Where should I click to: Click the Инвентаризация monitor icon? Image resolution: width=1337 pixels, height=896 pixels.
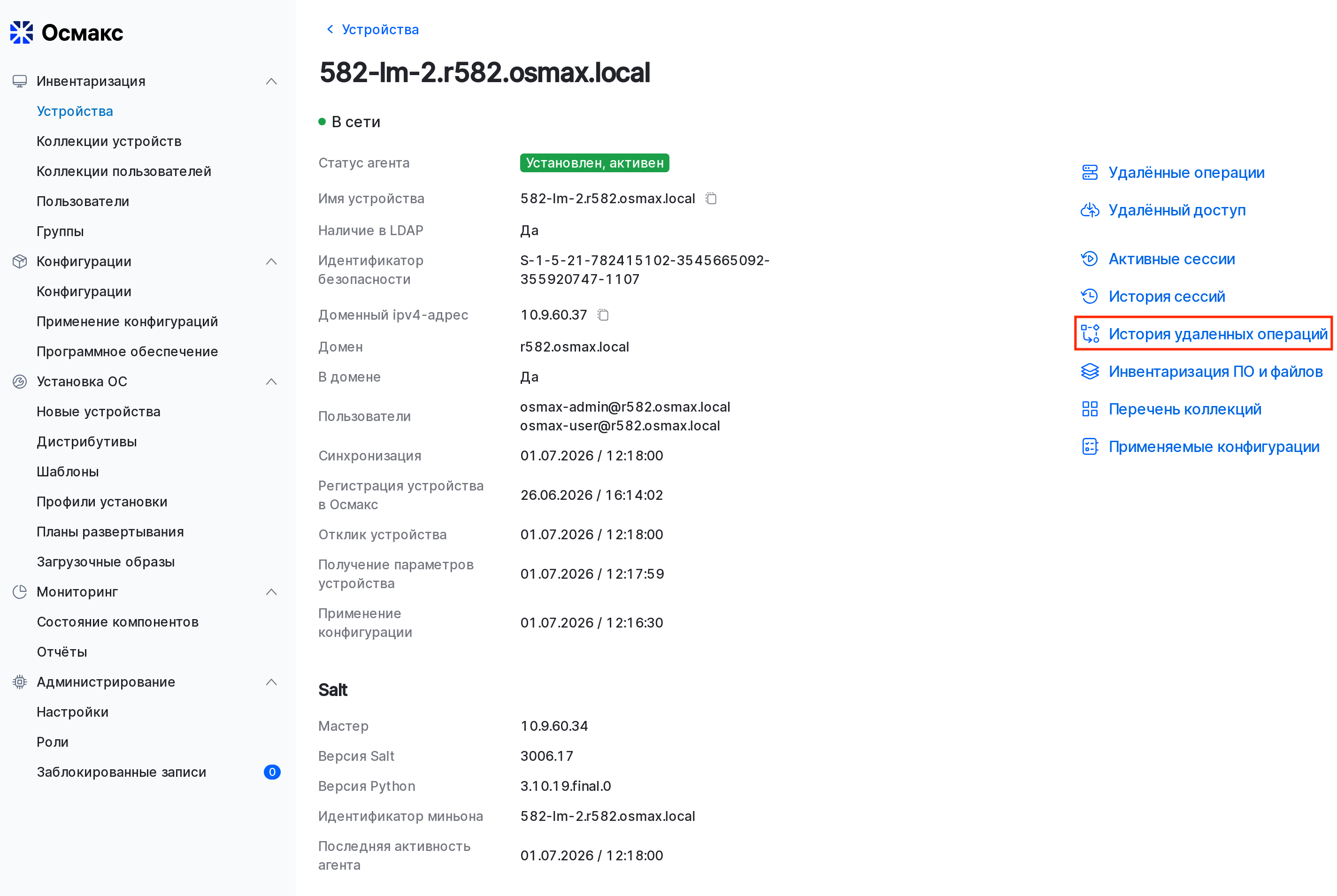tap(19, 81)
